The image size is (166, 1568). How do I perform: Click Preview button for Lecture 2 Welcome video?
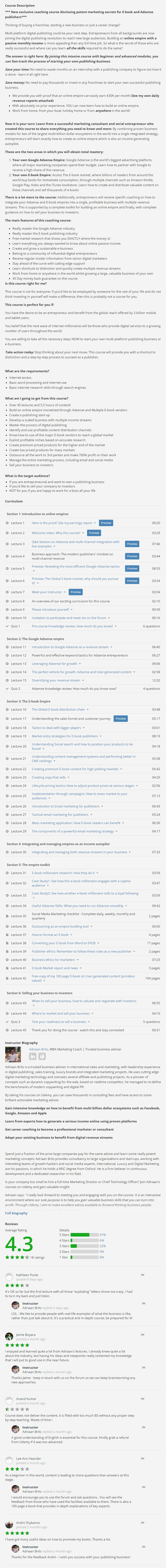pos(94,533)
